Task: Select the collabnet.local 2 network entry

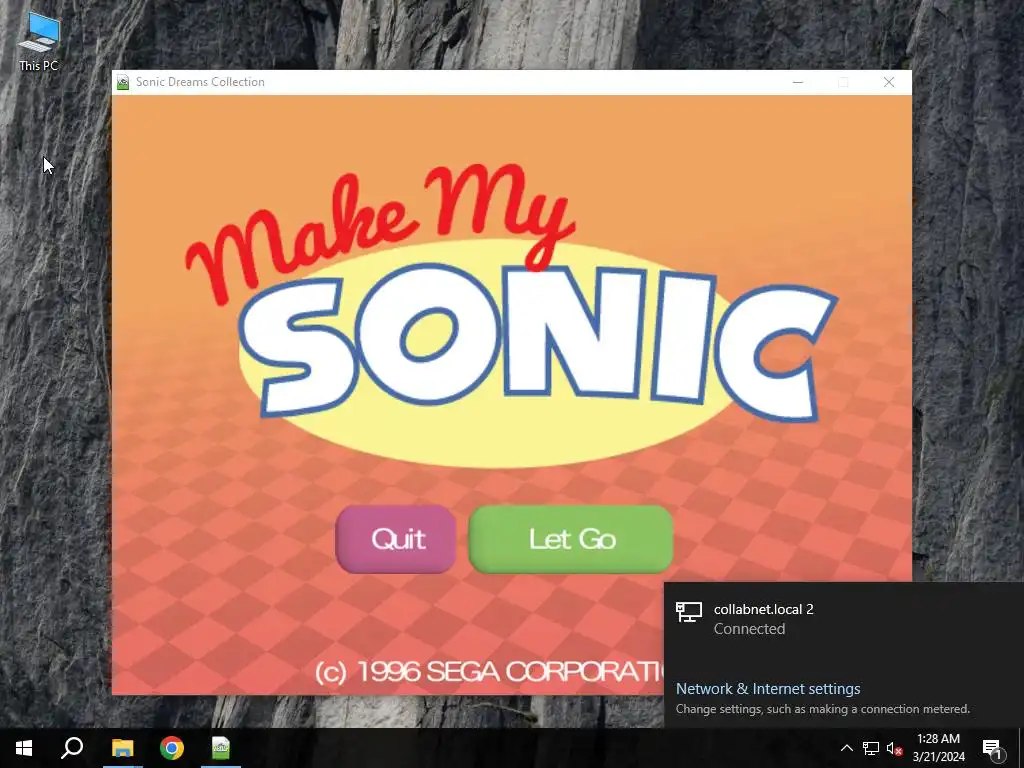Action: [x=844, y=618]
